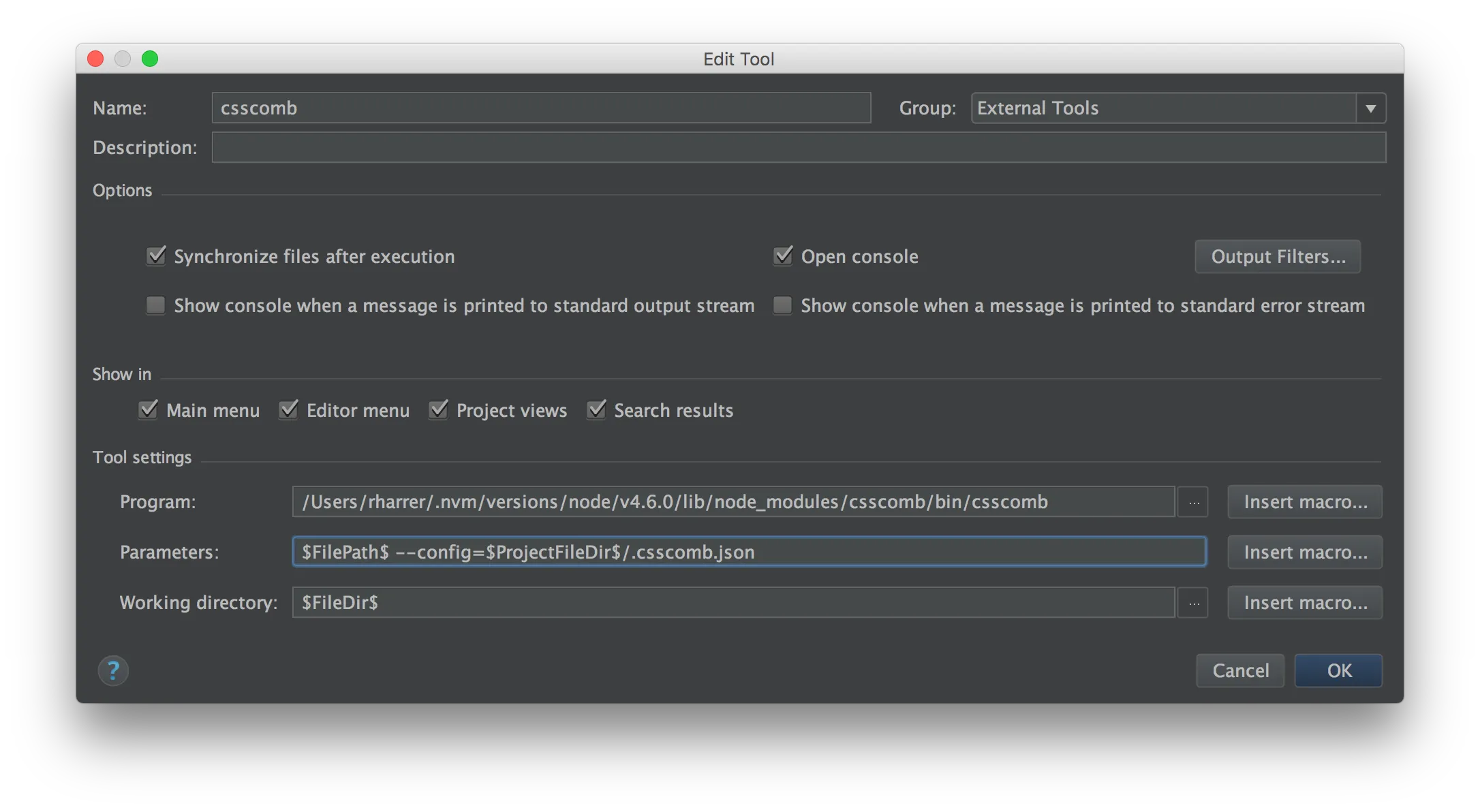Browse for Program path via ellipsis button
This screenshot has height=812, width=1480.
click(x=1193, y=502)
